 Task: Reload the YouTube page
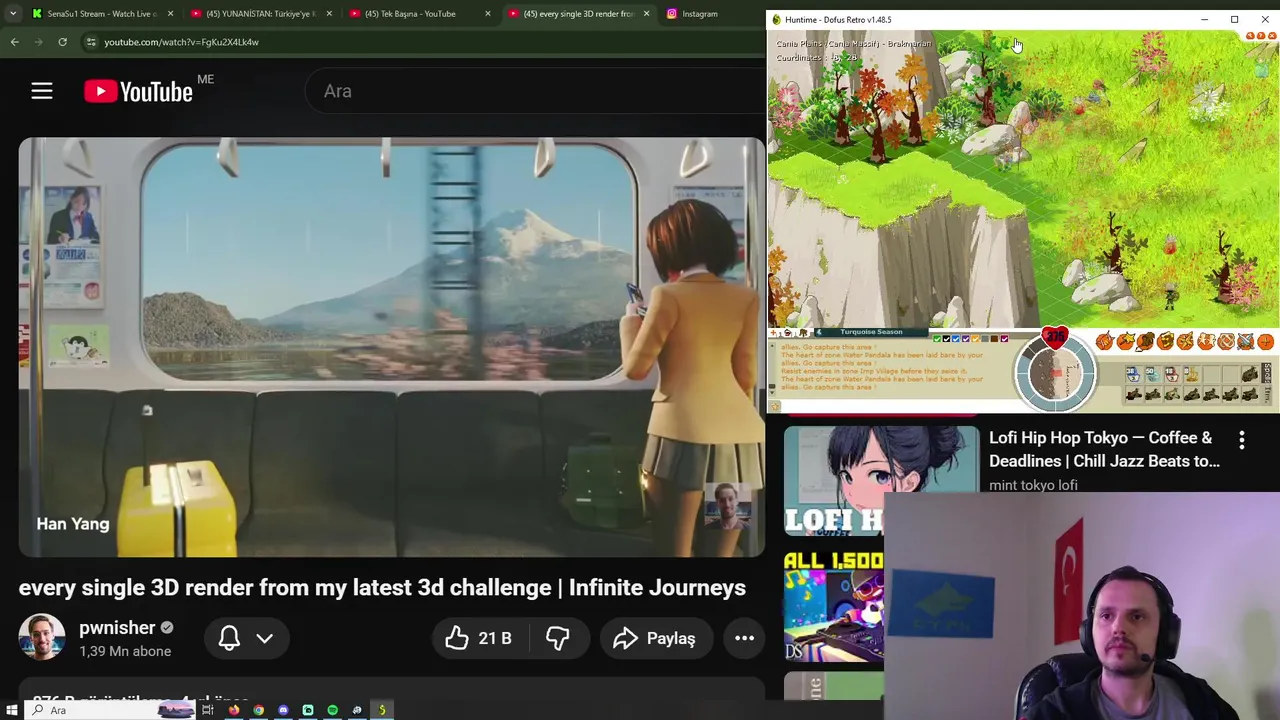(x=62, y=42)
